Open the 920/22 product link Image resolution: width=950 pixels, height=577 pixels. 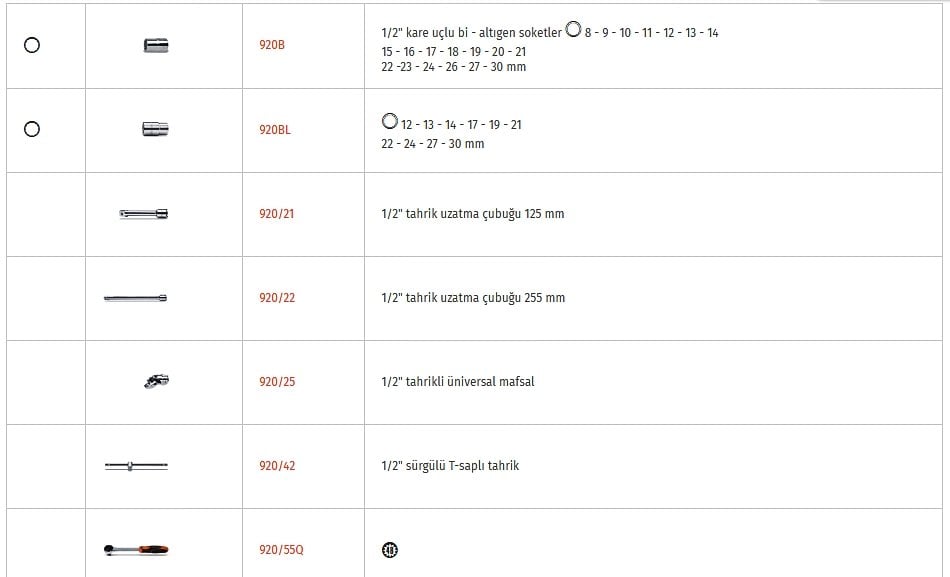click(x=277, y=298)
